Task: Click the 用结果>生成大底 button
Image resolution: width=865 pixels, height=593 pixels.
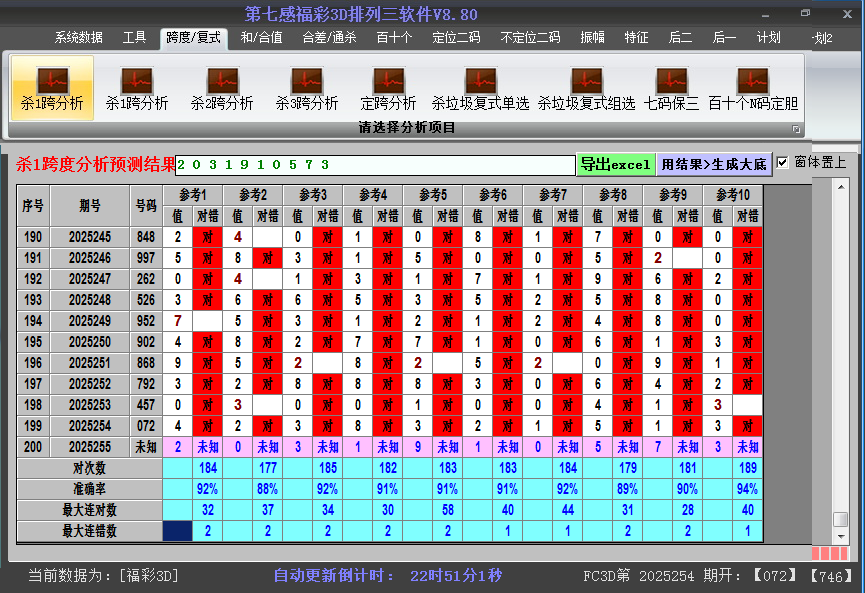Action: tap(714, 164)
